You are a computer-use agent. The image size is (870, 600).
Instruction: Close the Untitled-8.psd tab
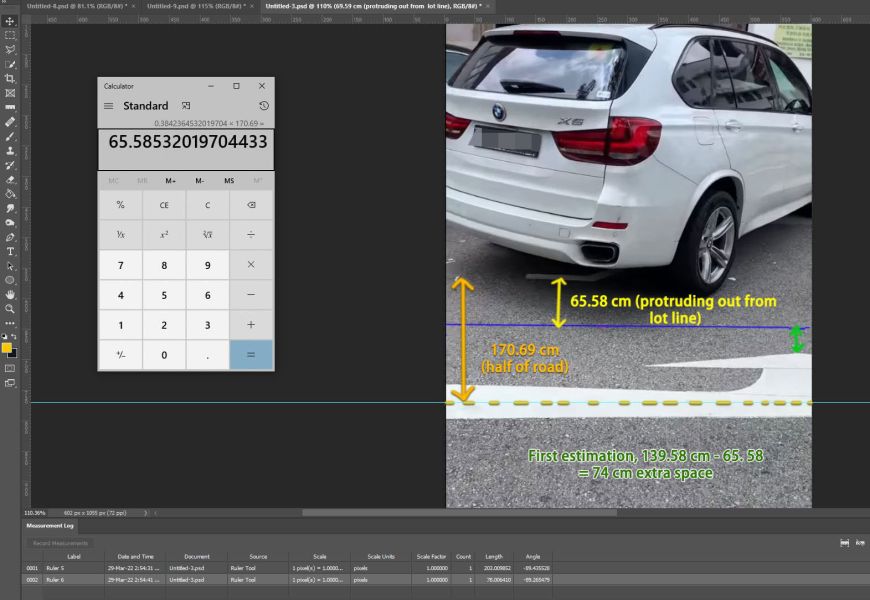[x=134, y=6]
